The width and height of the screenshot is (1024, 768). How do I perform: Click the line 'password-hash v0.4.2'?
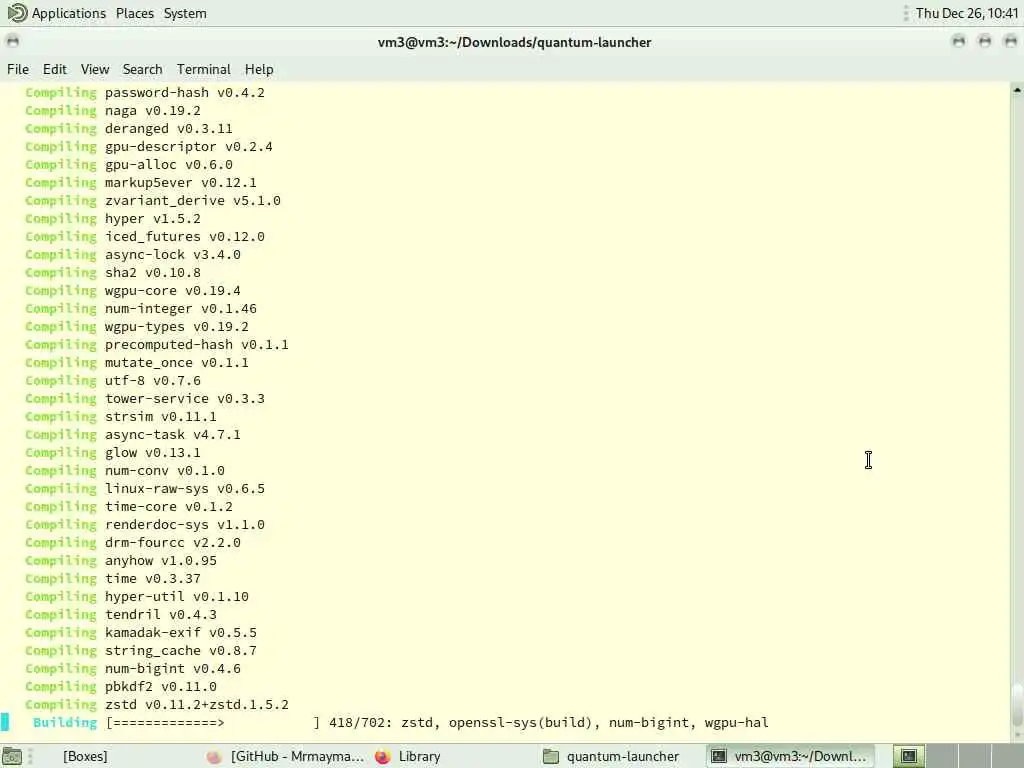185,93
